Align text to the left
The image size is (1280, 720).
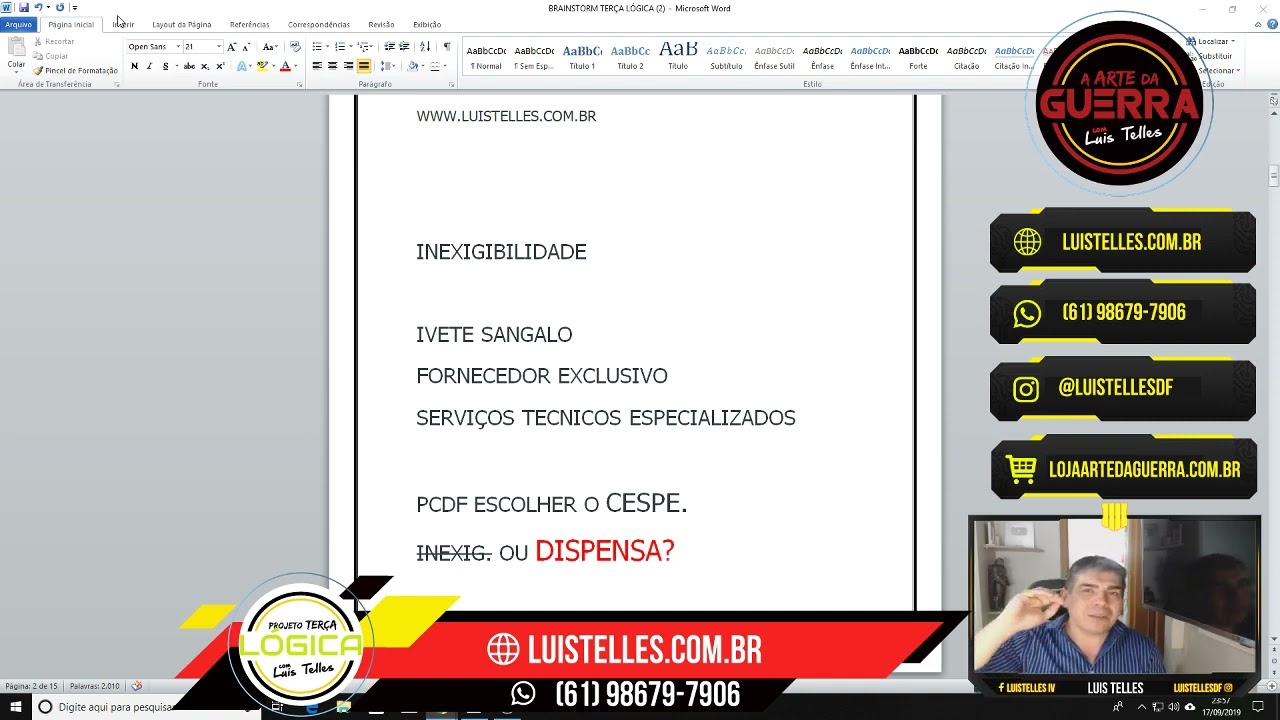coord(317,66)
